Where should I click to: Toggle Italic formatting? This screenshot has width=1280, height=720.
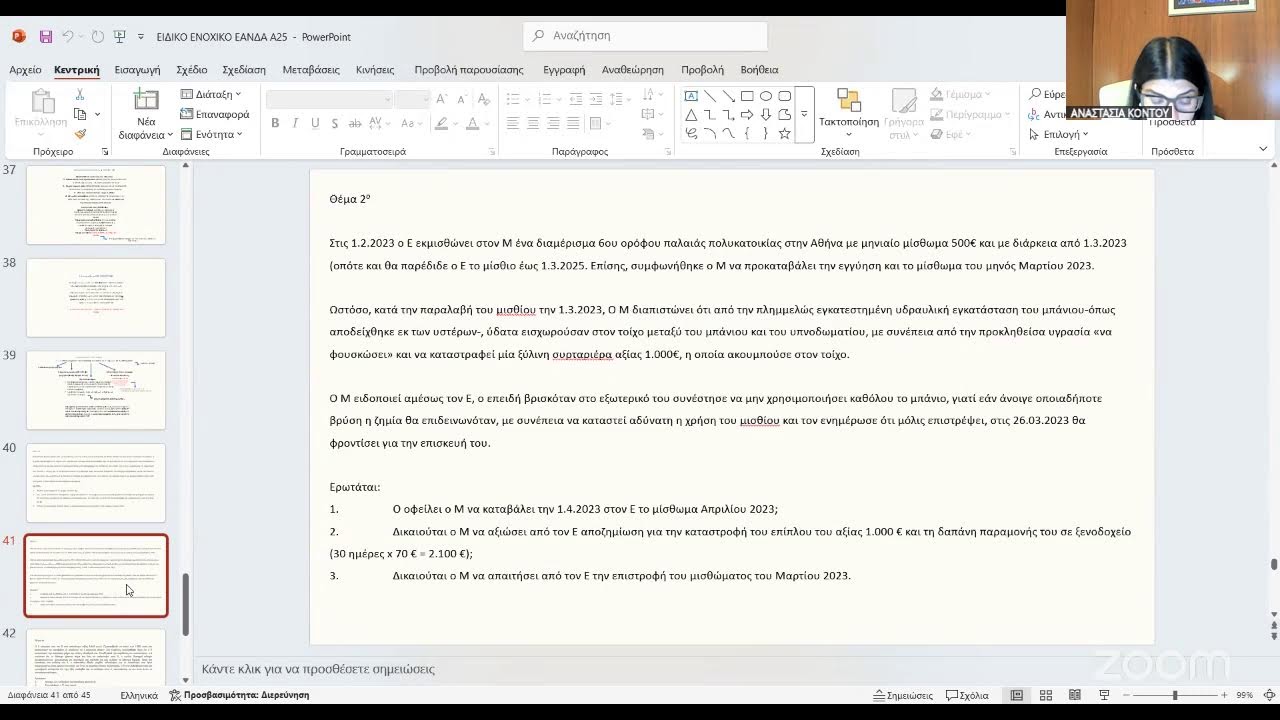tap(295, 123)
